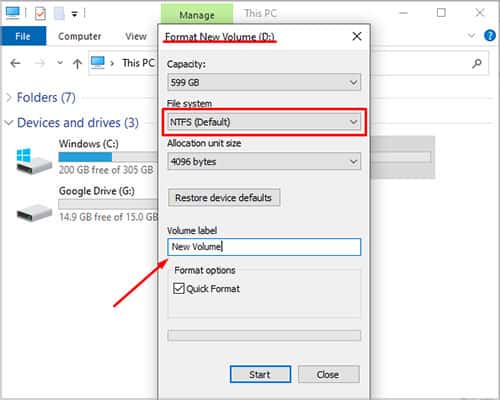Screen dimensions: 500x400
Task: Open the Capacity 599 GB dropdown
Action: coord(264,82)
